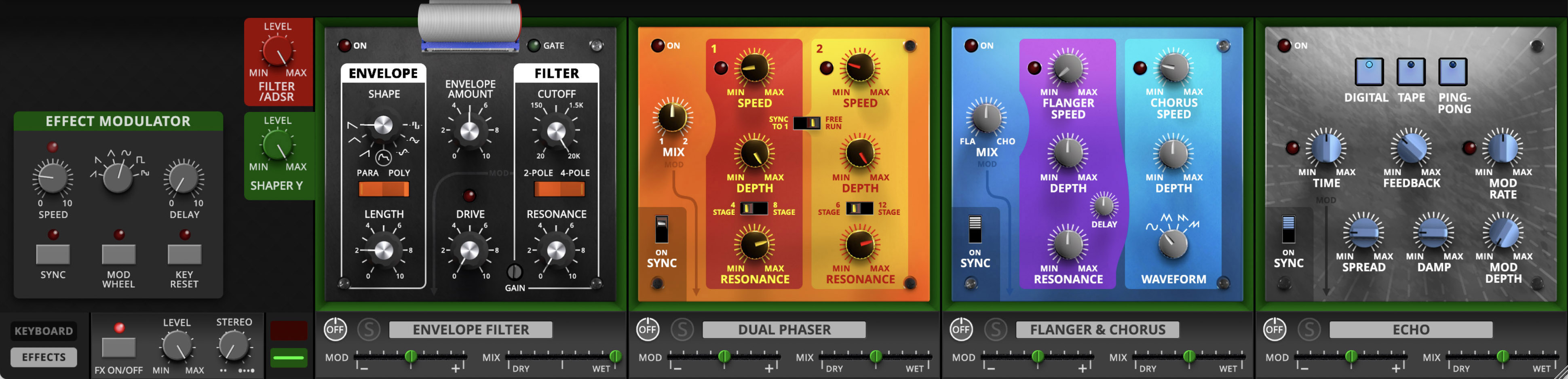Click the Envelope SHAPE selector knob
This screenshot has height=379, width=1568.
point(383,125)
